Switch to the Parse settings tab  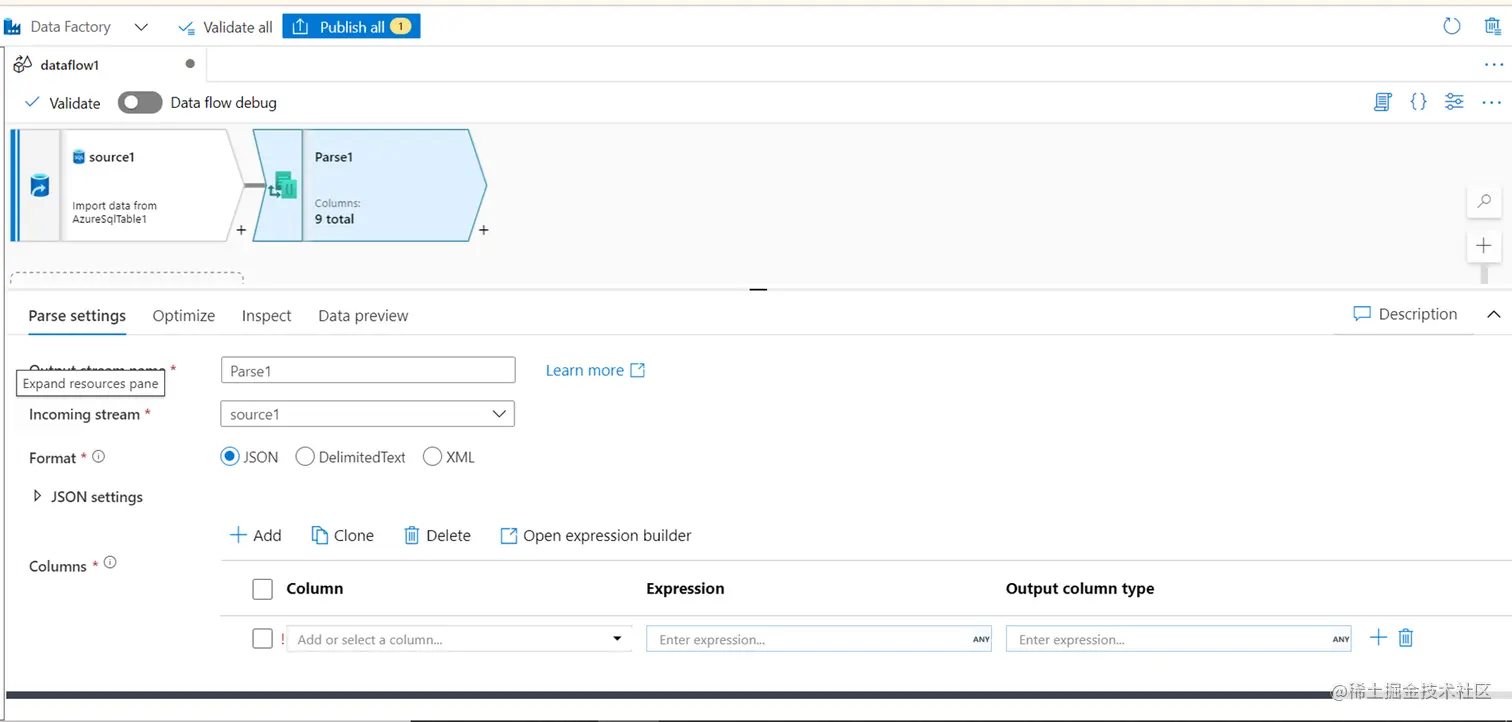coord(77,316)
